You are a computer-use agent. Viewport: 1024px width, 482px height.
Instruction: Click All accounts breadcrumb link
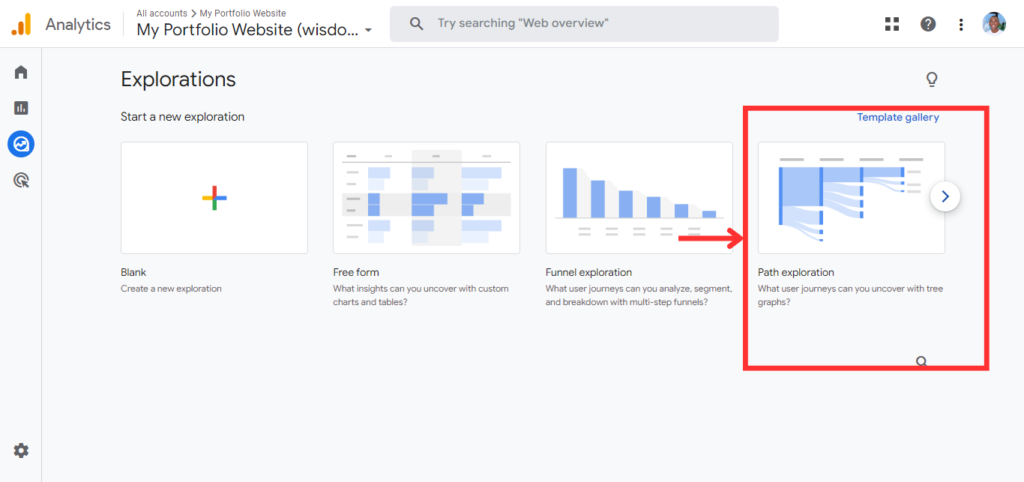click(161, 13)
